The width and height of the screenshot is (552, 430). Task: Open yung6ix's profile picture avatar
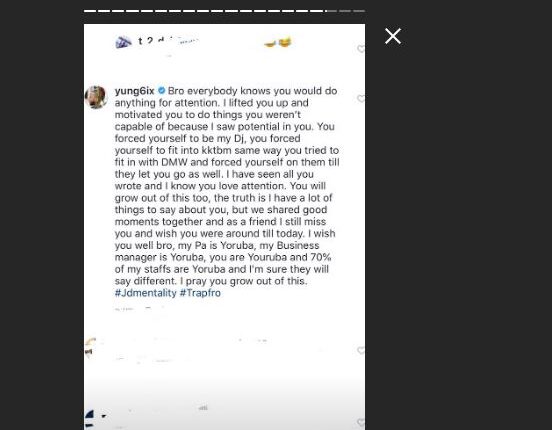click(x=96, y=97)
